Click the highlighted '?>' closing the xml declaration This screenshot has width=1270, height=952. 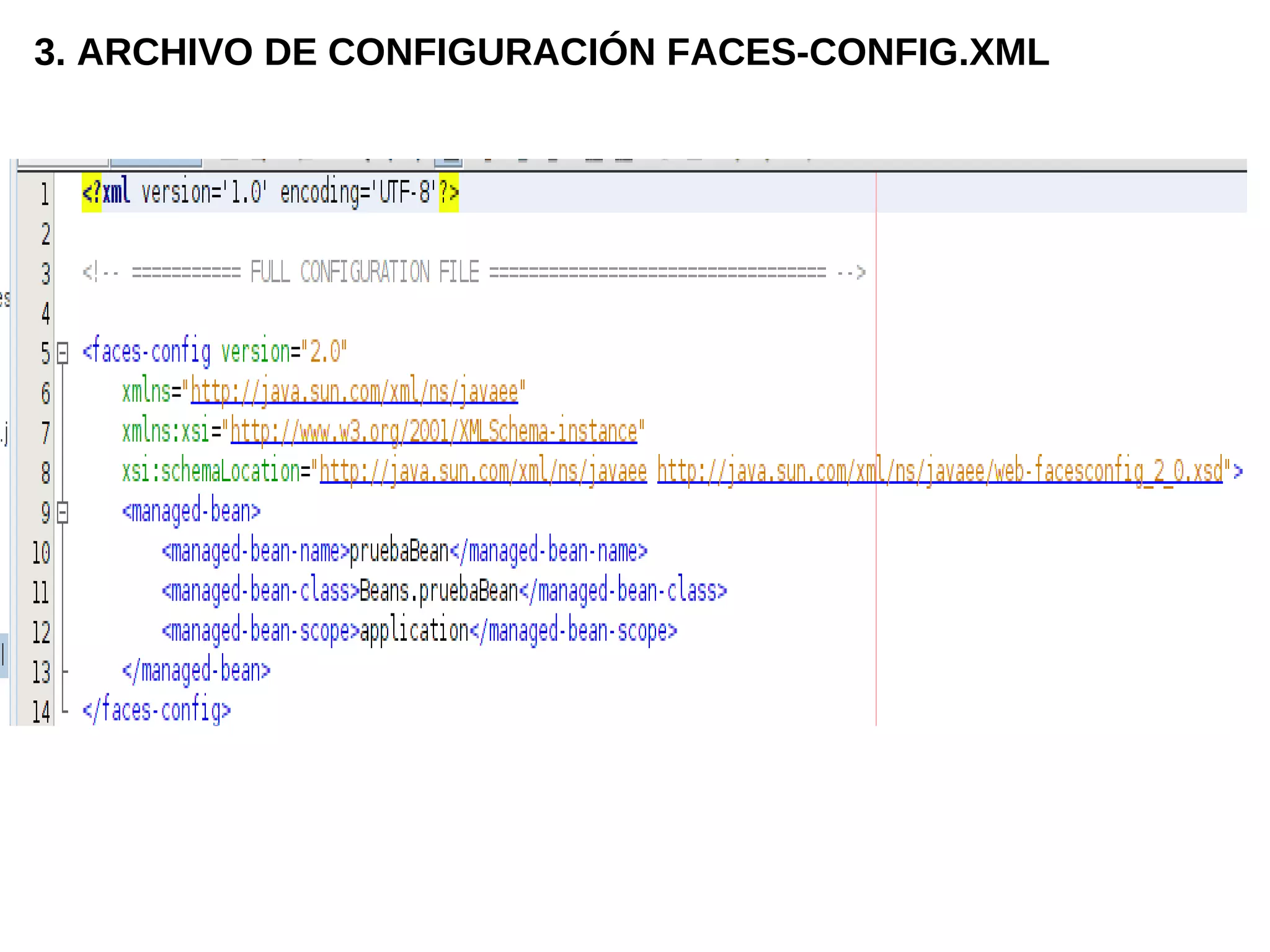click(449, 193)
